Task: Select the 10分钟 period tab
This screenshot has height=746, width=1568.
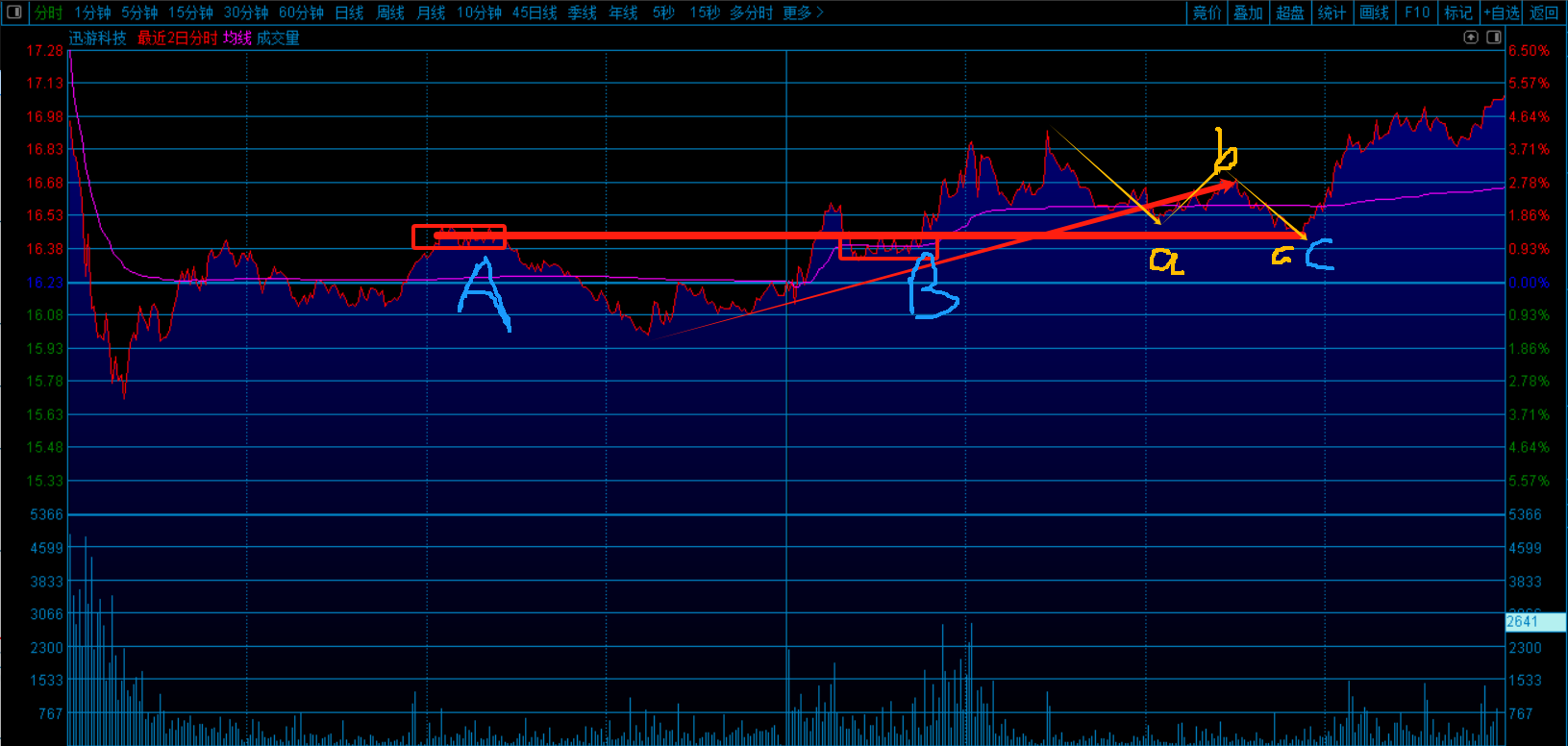Action: point(479,12)
